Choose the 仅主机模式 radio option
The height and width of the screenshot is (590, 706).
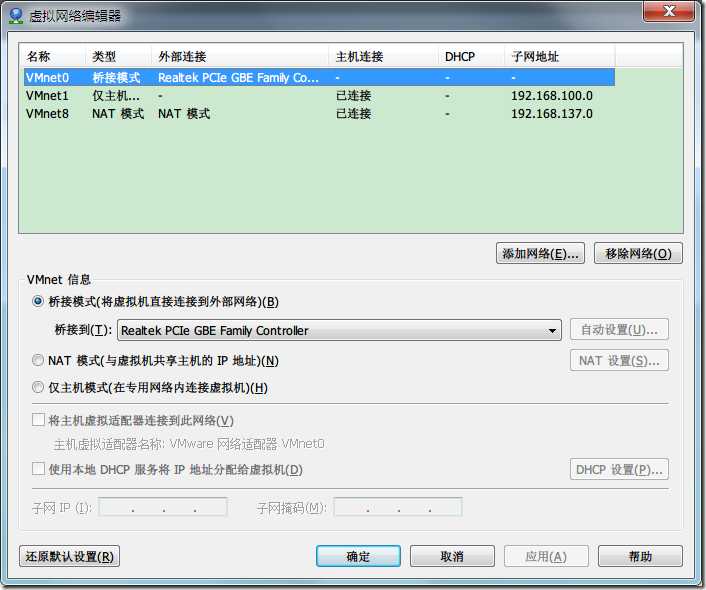[38, 387]
